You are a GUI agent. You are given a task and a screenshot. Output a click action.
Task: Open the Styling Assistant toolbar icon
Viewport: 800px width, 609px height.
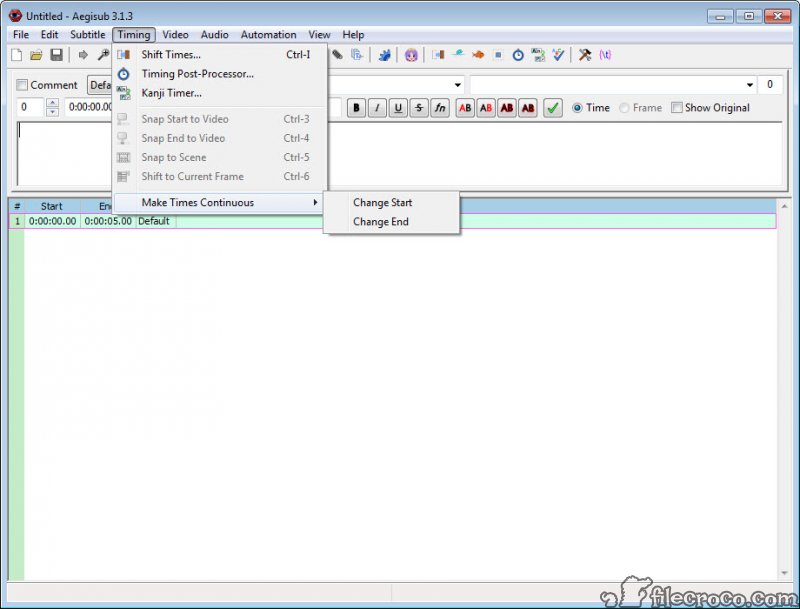[x=458, y=54]
